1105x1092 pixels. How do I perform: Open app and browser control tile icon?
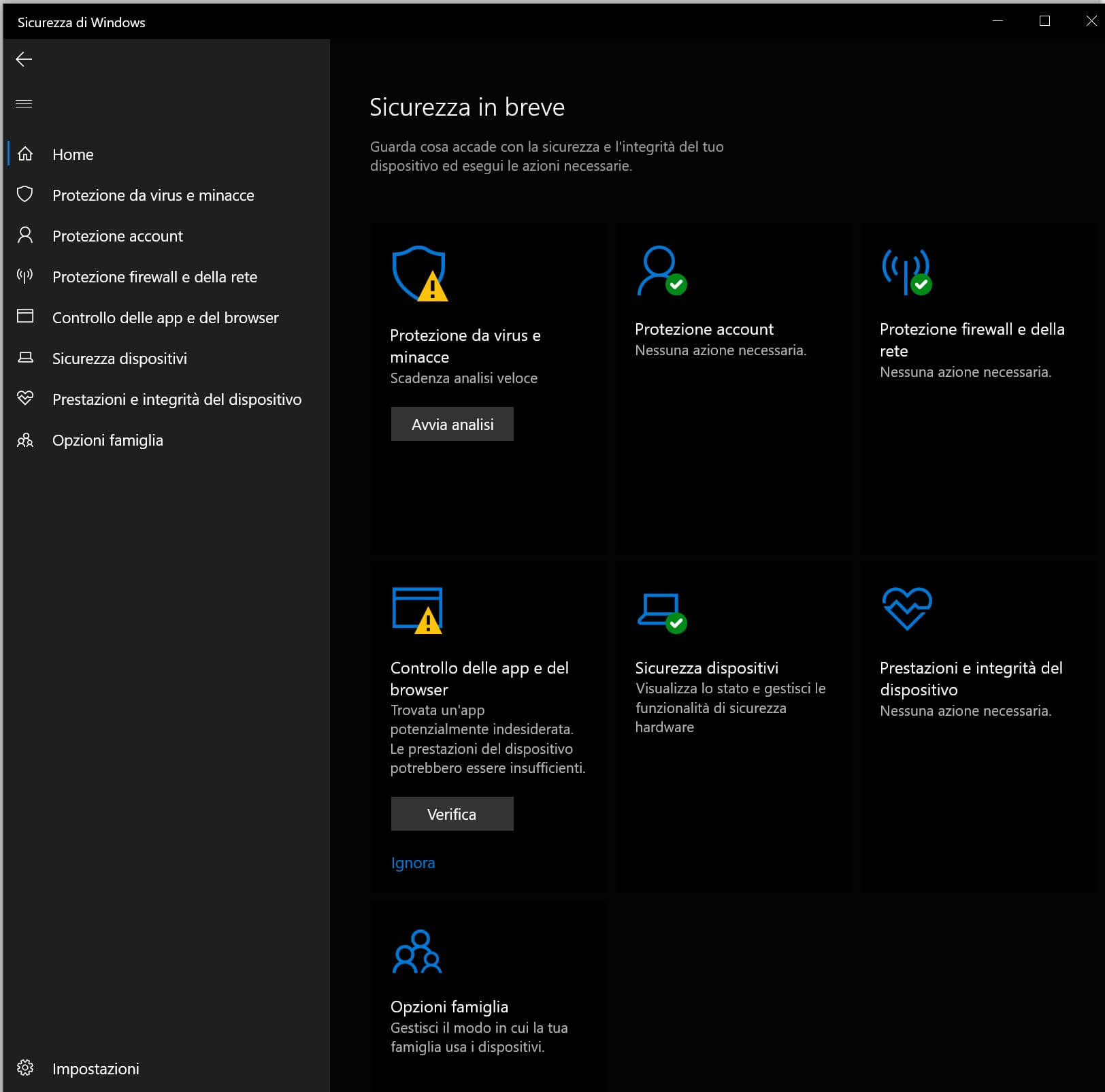click(418, 610)
